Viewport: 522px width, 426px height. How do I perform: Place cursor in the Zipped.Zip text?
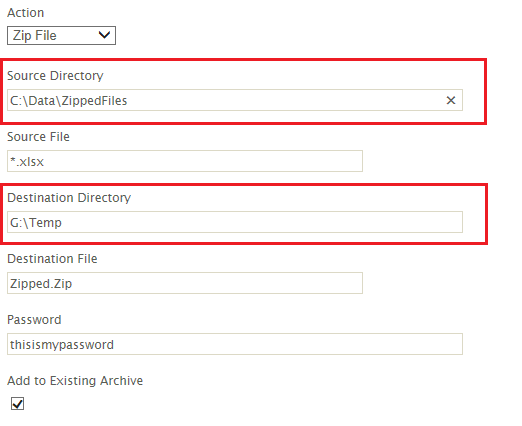(x=41, y=284)
